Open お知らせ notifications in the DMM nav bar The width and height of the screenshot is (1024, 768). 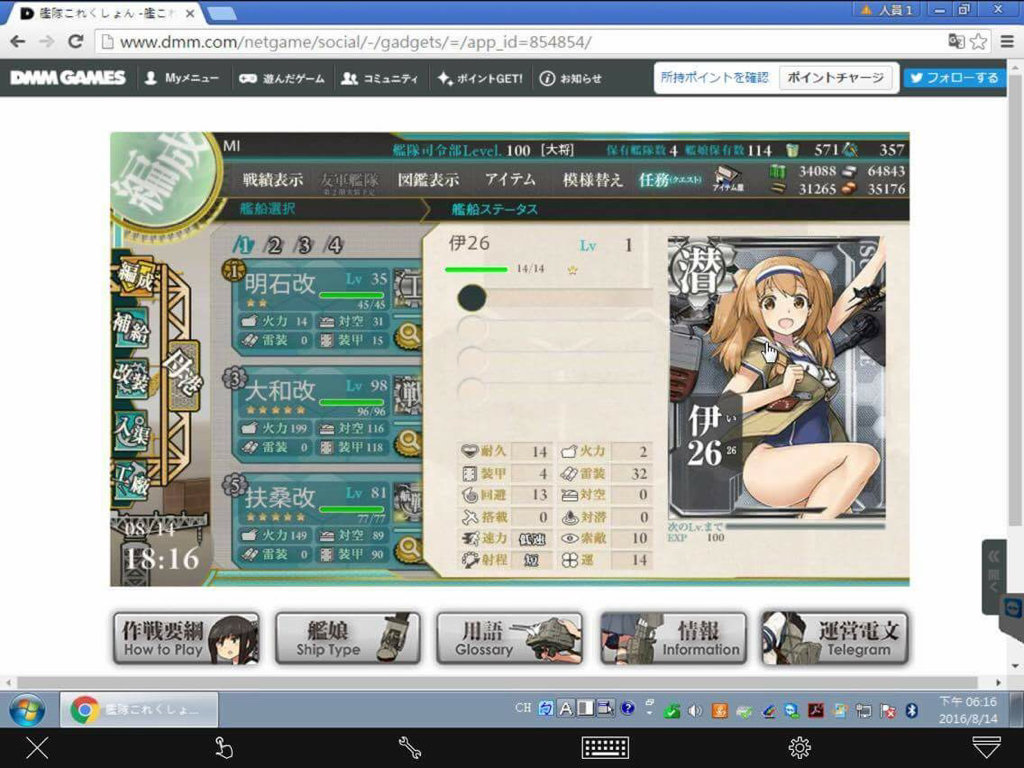(x=571, y=78)
